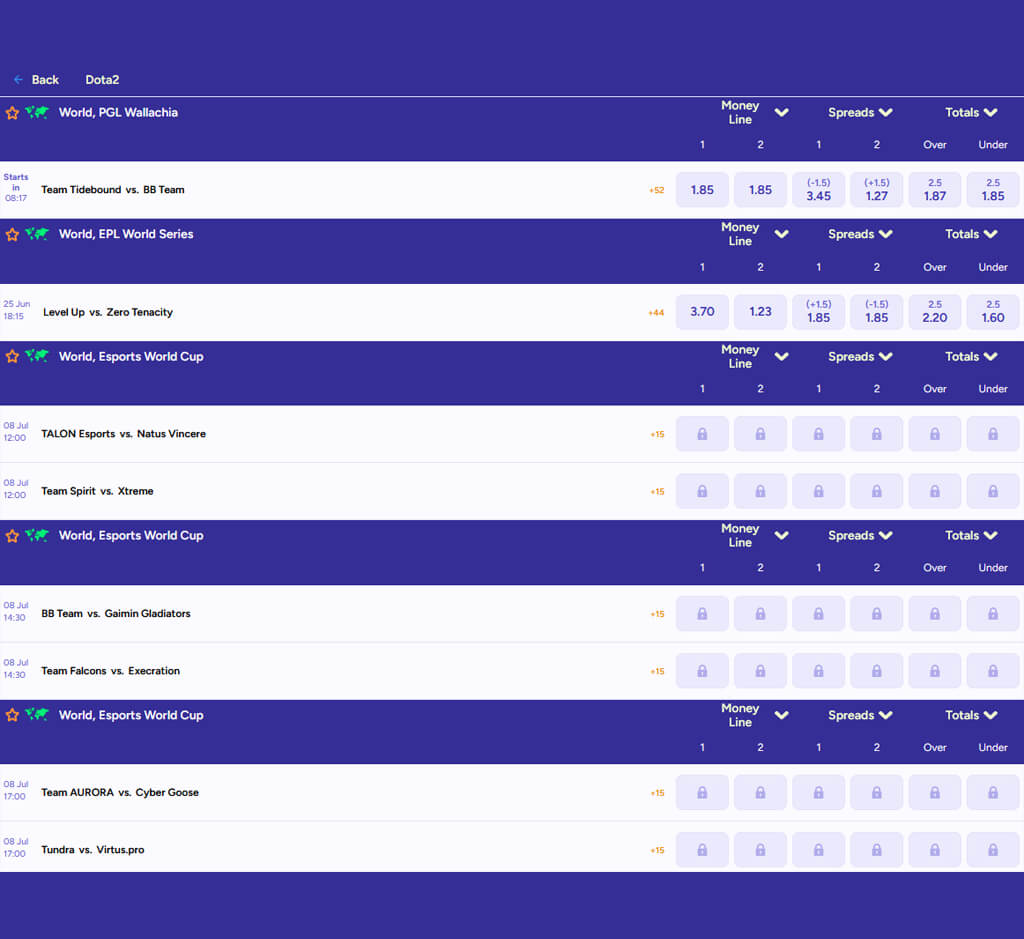Open the Money Line dropdown above TALON Esports match

781,357
